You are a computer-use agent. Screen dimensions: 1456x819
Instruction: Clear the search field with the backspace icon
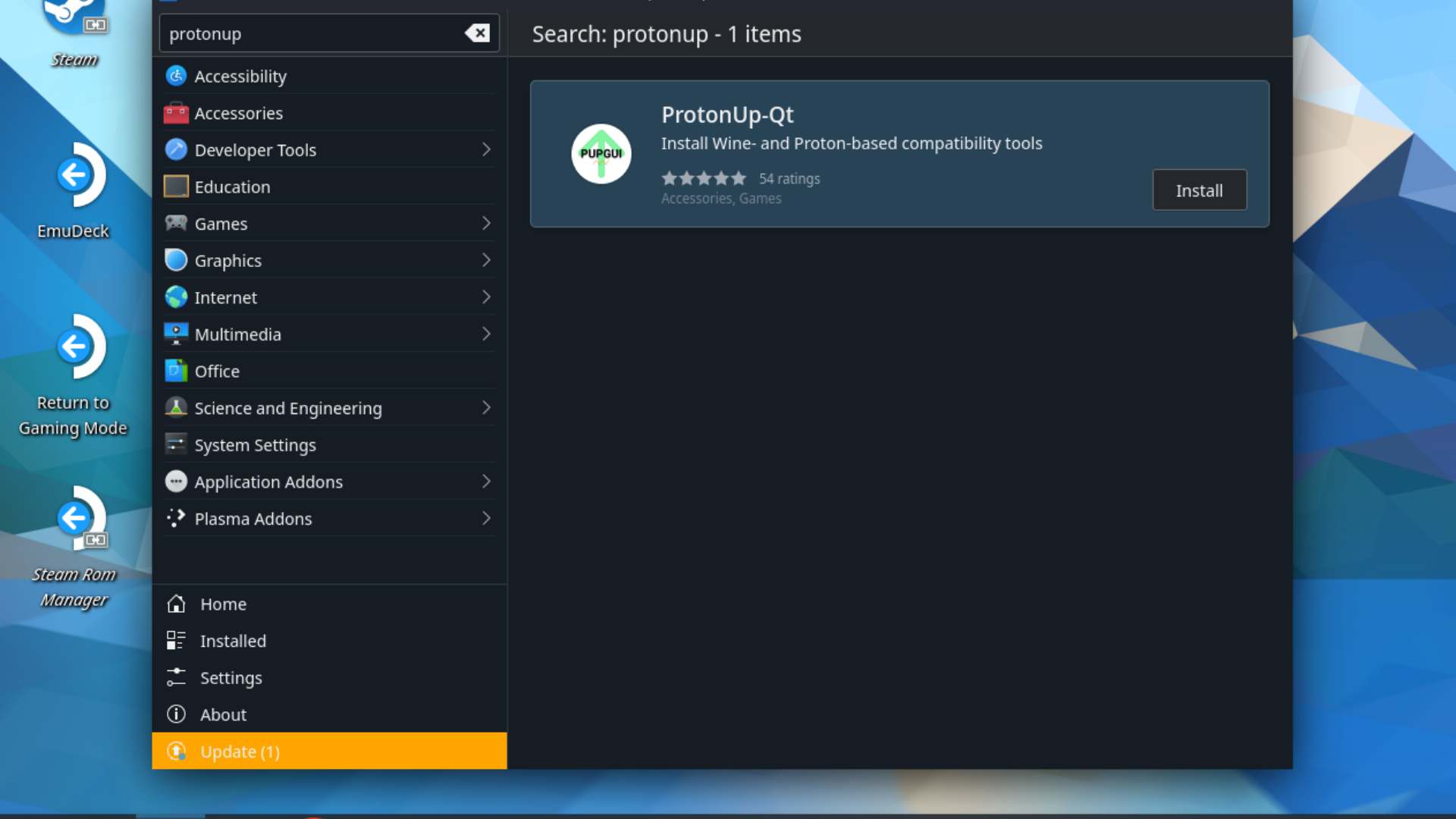pos(477,33)
